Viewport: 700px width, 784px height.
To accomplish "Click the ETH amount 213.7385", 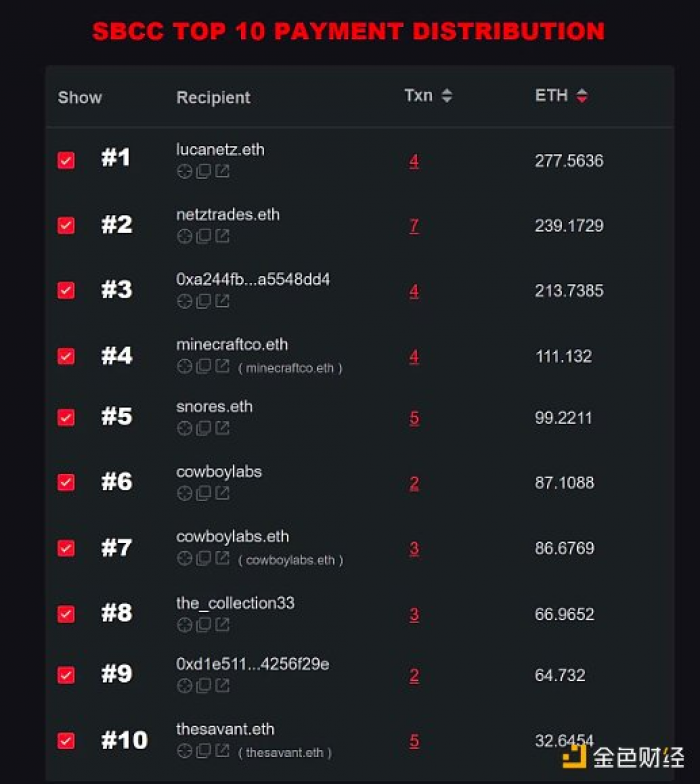I will pos(569,290).
